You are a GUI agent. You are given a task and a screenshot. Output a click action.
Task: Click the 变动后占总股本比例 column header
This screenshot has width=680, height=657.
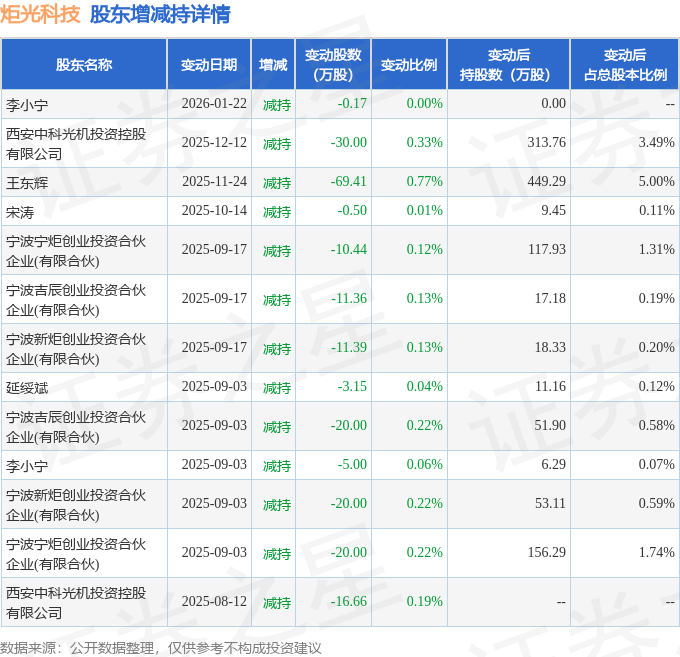click(625, 65)
